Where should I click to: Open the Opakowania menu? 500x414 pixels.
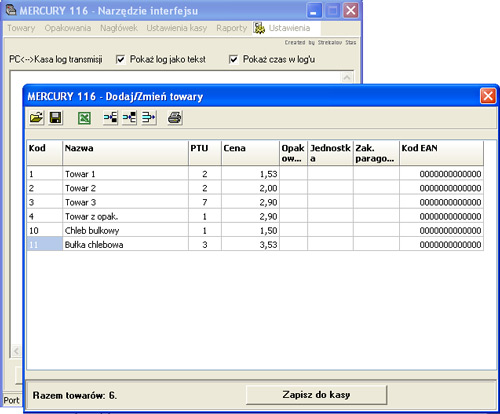[68, 28]
